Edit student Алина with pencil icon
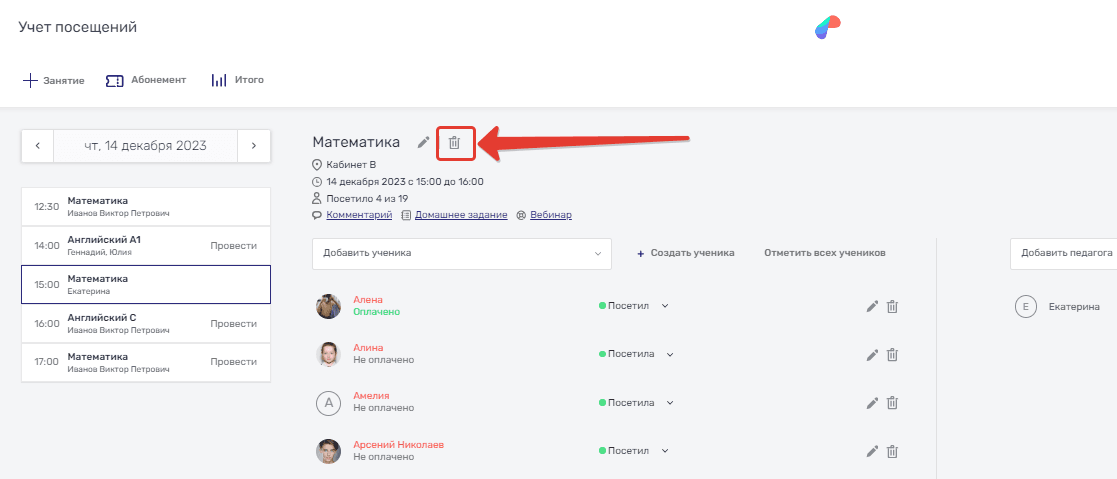Viewport: 1117px width, 479px height. (872, 355)
